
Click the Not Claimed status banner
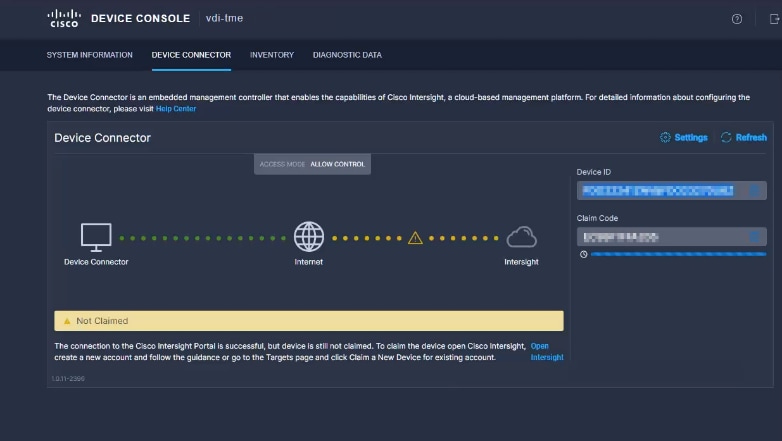point(309,321)
